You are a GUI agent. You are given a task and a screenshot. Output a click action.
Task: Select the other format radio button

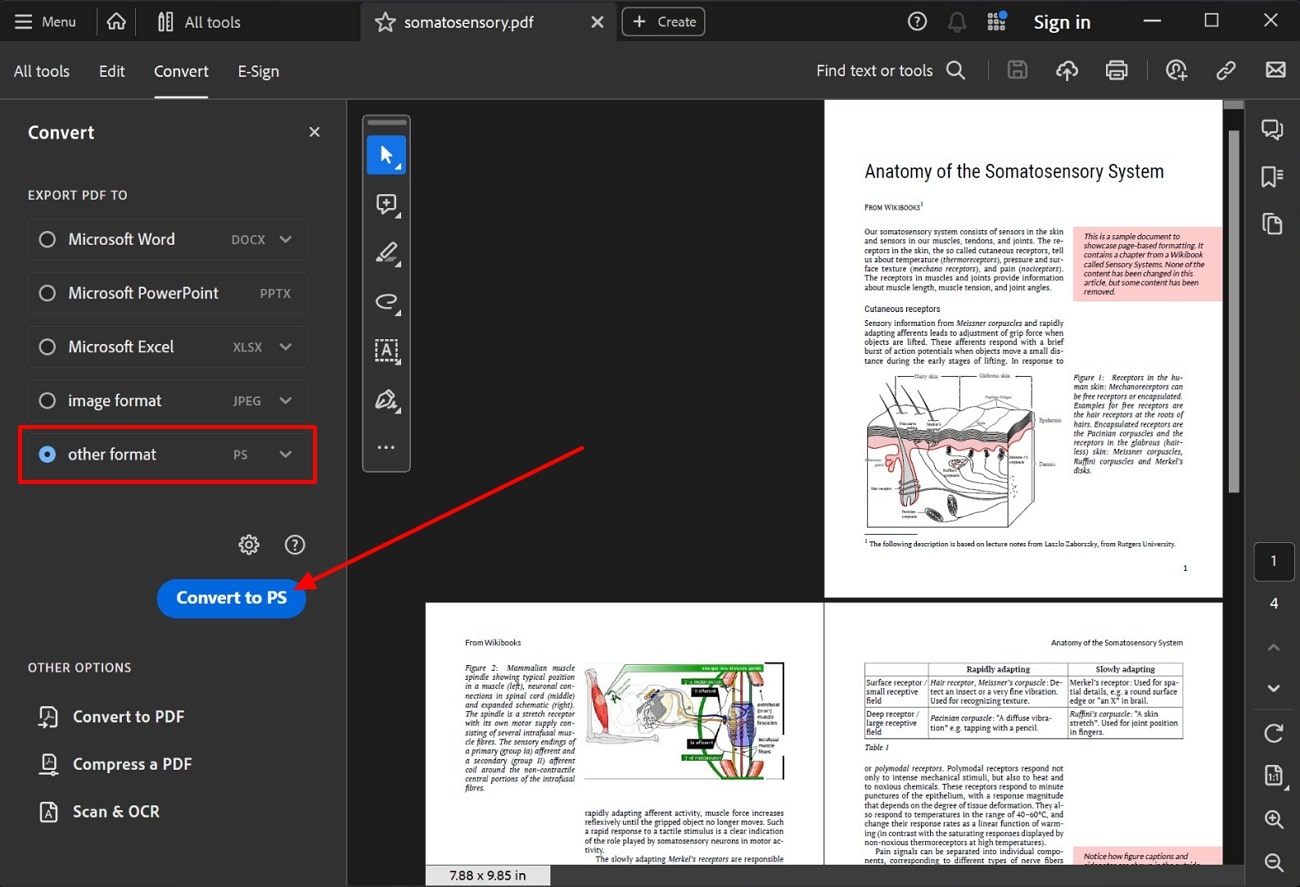tap(47, 454)
